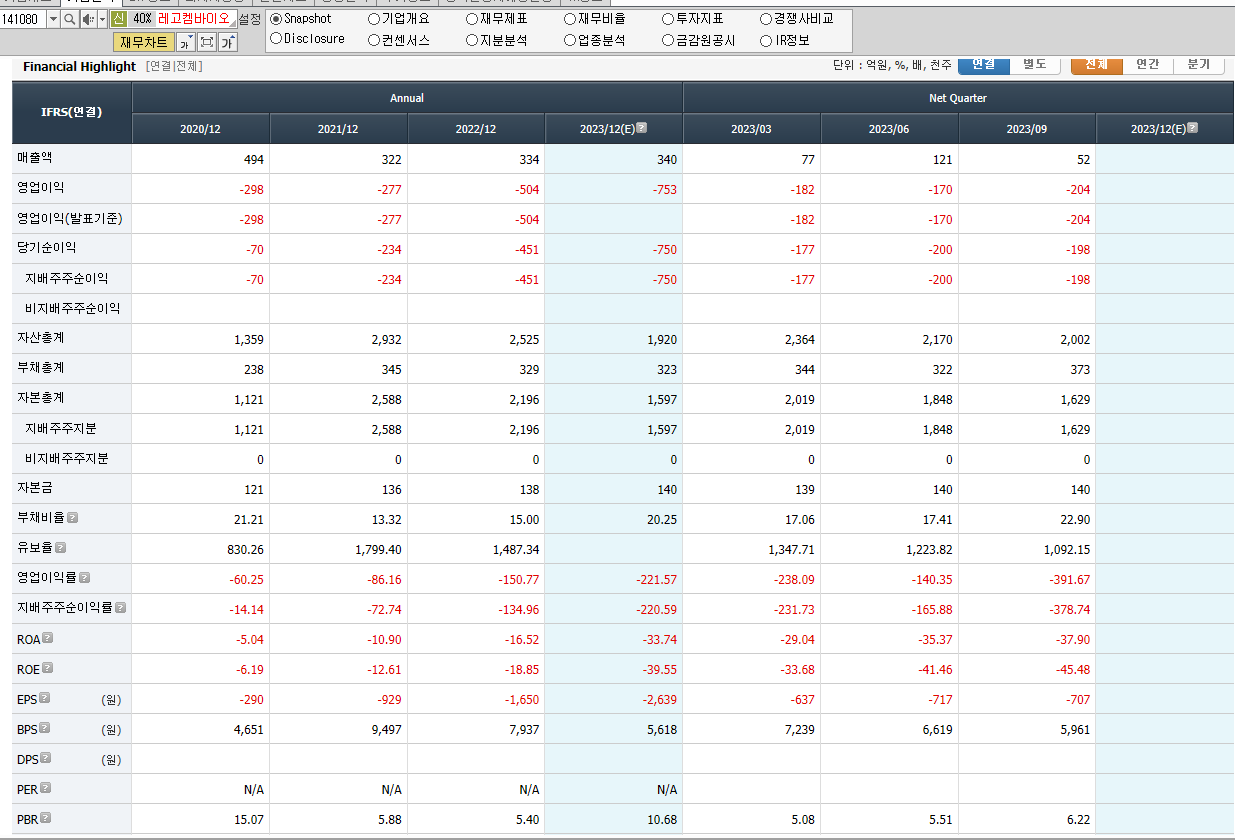Image resolution: width=1235 pixels, height=840 pixels.
Task: Open the stock code dropdown arrow
Action: point(53,19)
